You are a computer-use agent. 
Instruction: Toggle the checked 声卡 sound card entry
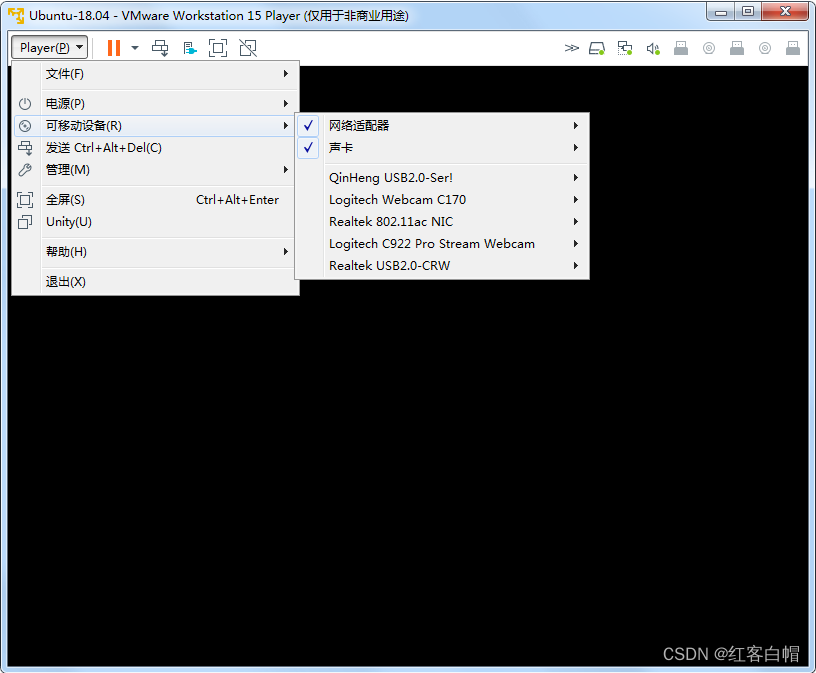click(x=442, y=148)
